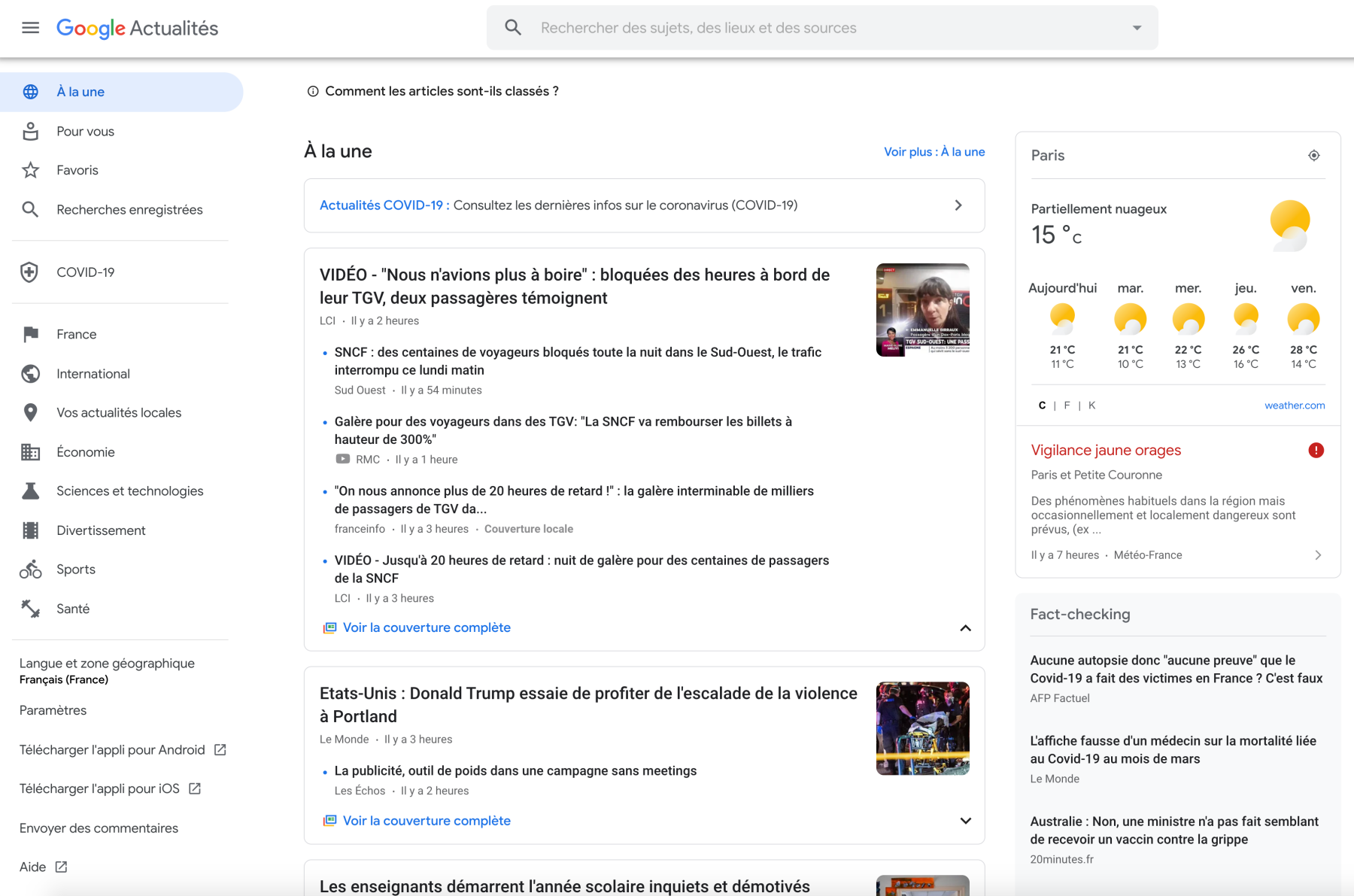This screenshot has height=896, width=1354.
Task: Open Paramètres
Action: 53,710
